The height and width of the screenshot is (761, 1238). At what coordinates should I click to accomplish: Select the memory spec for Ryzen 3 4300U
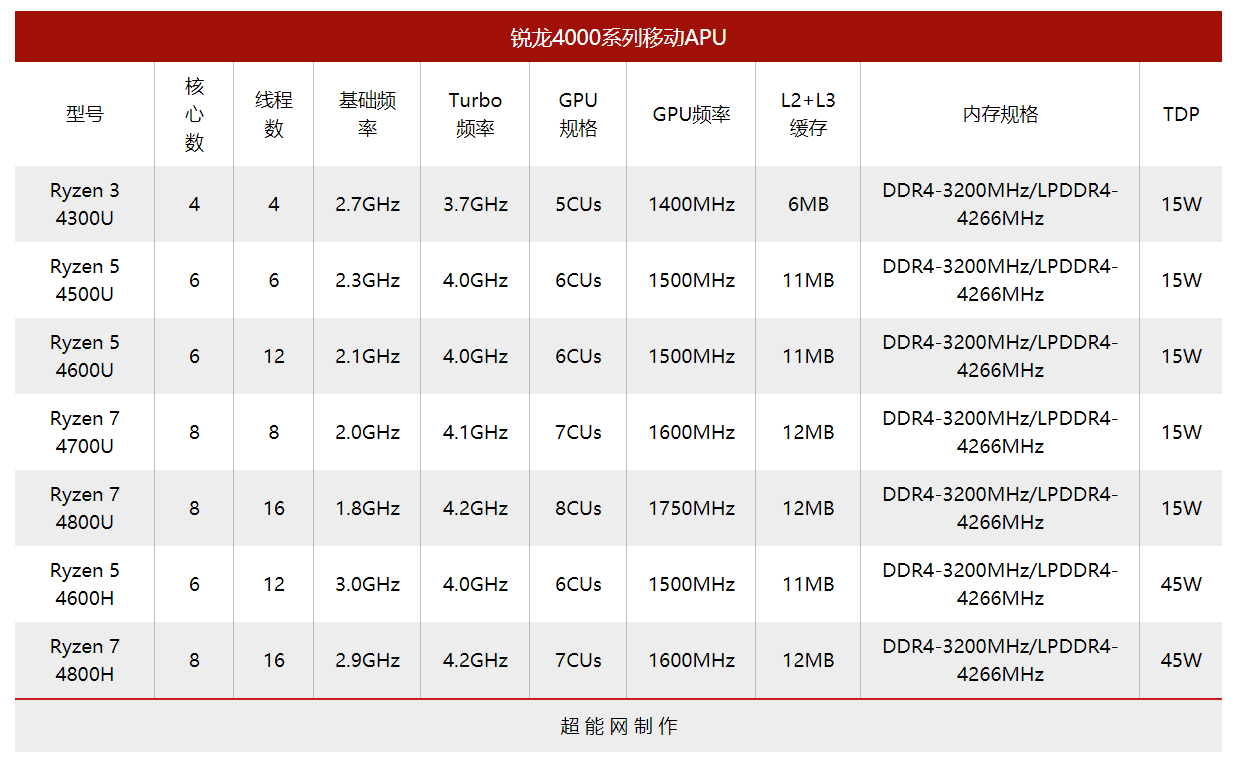click(x=1000, y=204)
